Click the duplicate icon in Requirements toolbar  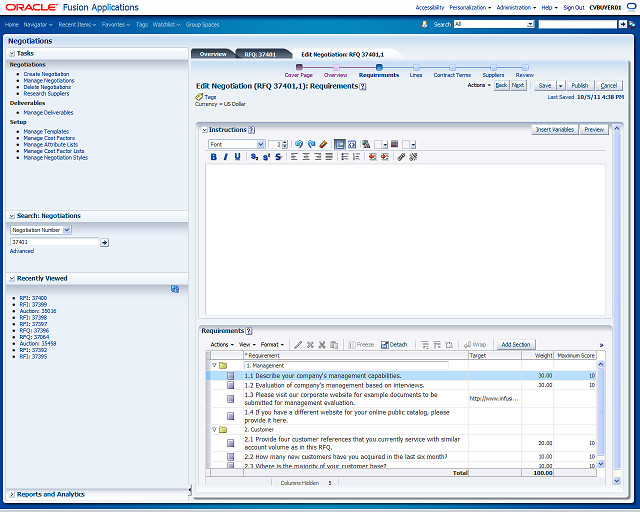334,345
